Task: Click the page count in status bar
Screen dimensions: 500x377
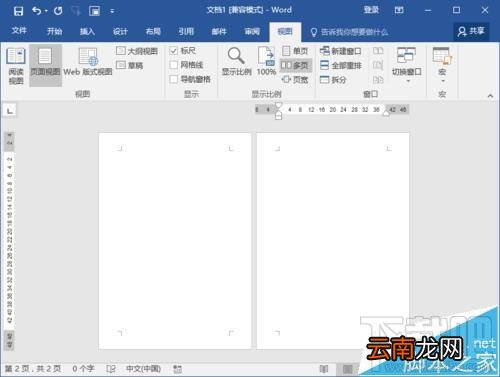Action: tap(33, 369)
